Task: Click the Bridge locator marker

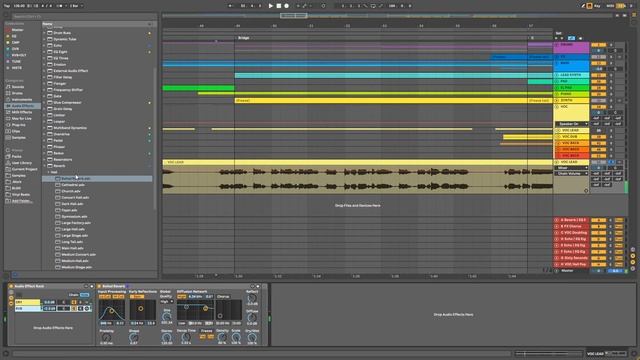Action: [243, 38]
